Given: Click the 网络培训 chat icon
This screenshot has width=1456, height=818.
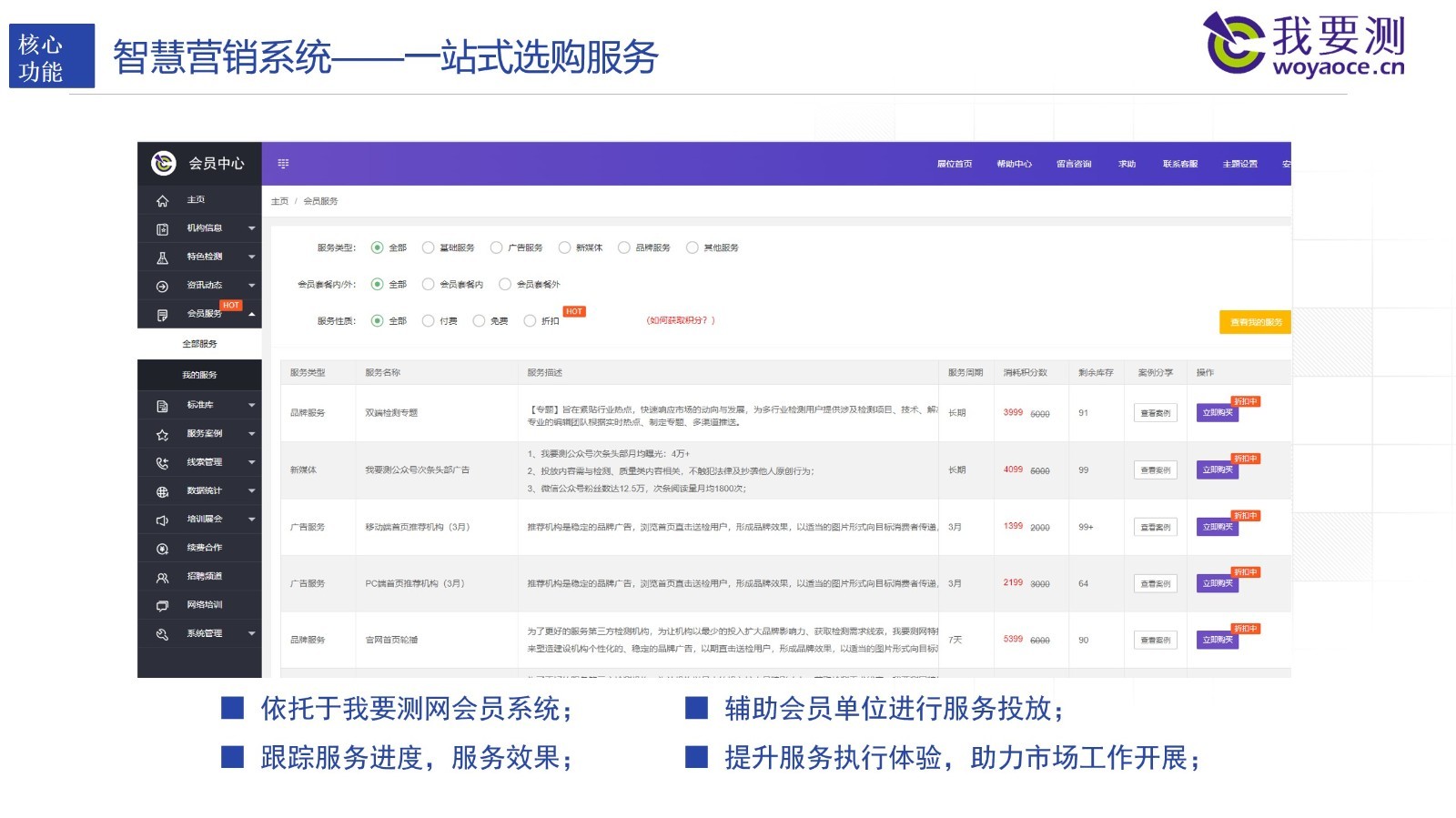Looking at the screenshot, I should click(162, 606).
